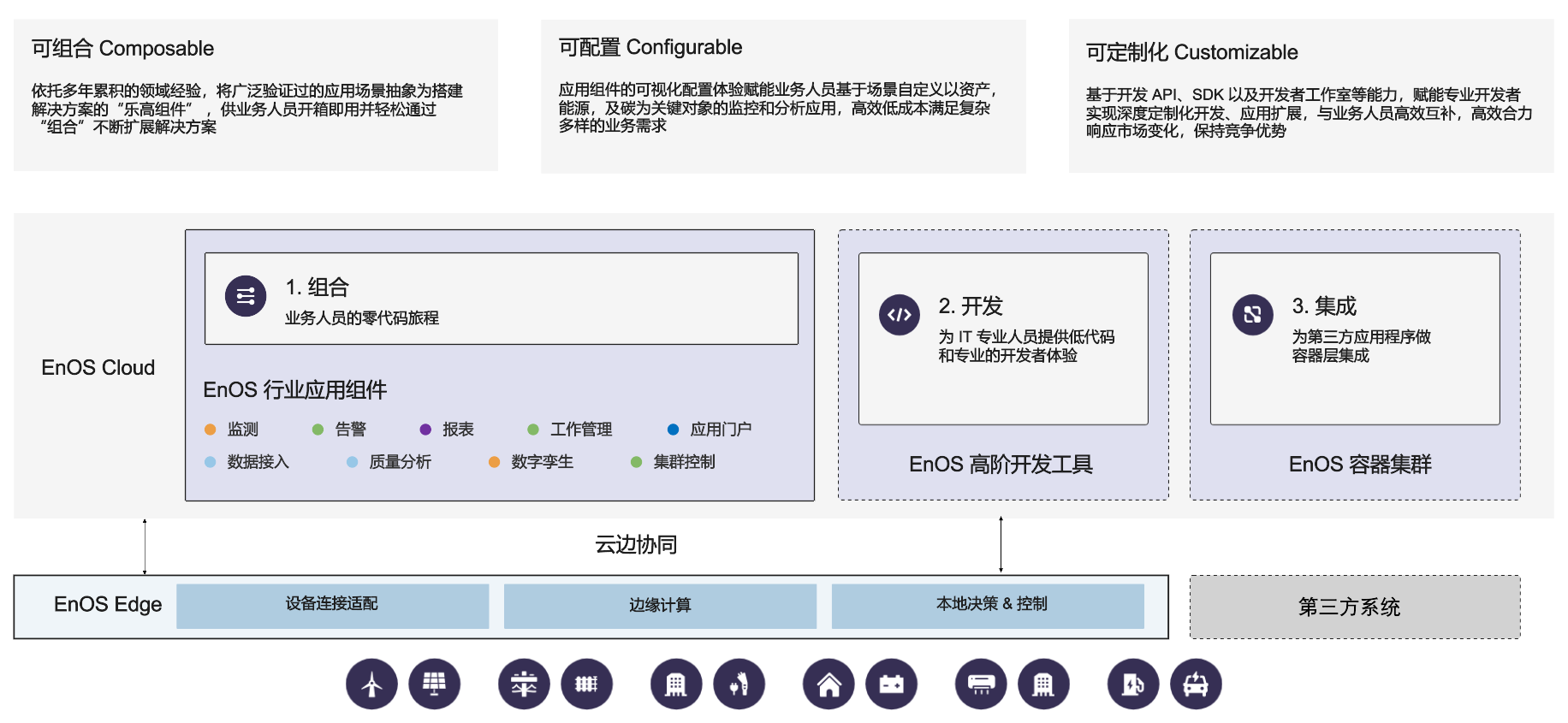Click the 数字孪生 component label

point(543,462)
